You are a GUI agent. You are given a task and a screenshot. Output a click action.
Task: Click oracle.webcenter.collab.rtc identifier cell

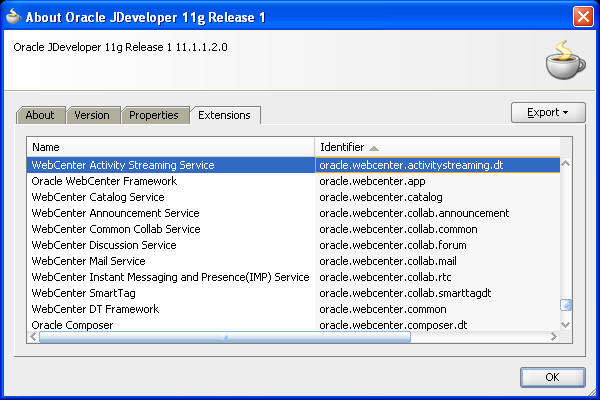[437, 277]
